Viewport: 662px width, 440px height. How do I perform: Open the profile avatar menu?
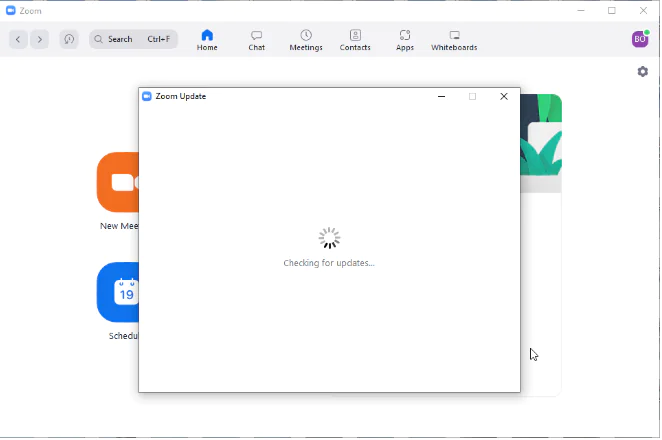639,39
